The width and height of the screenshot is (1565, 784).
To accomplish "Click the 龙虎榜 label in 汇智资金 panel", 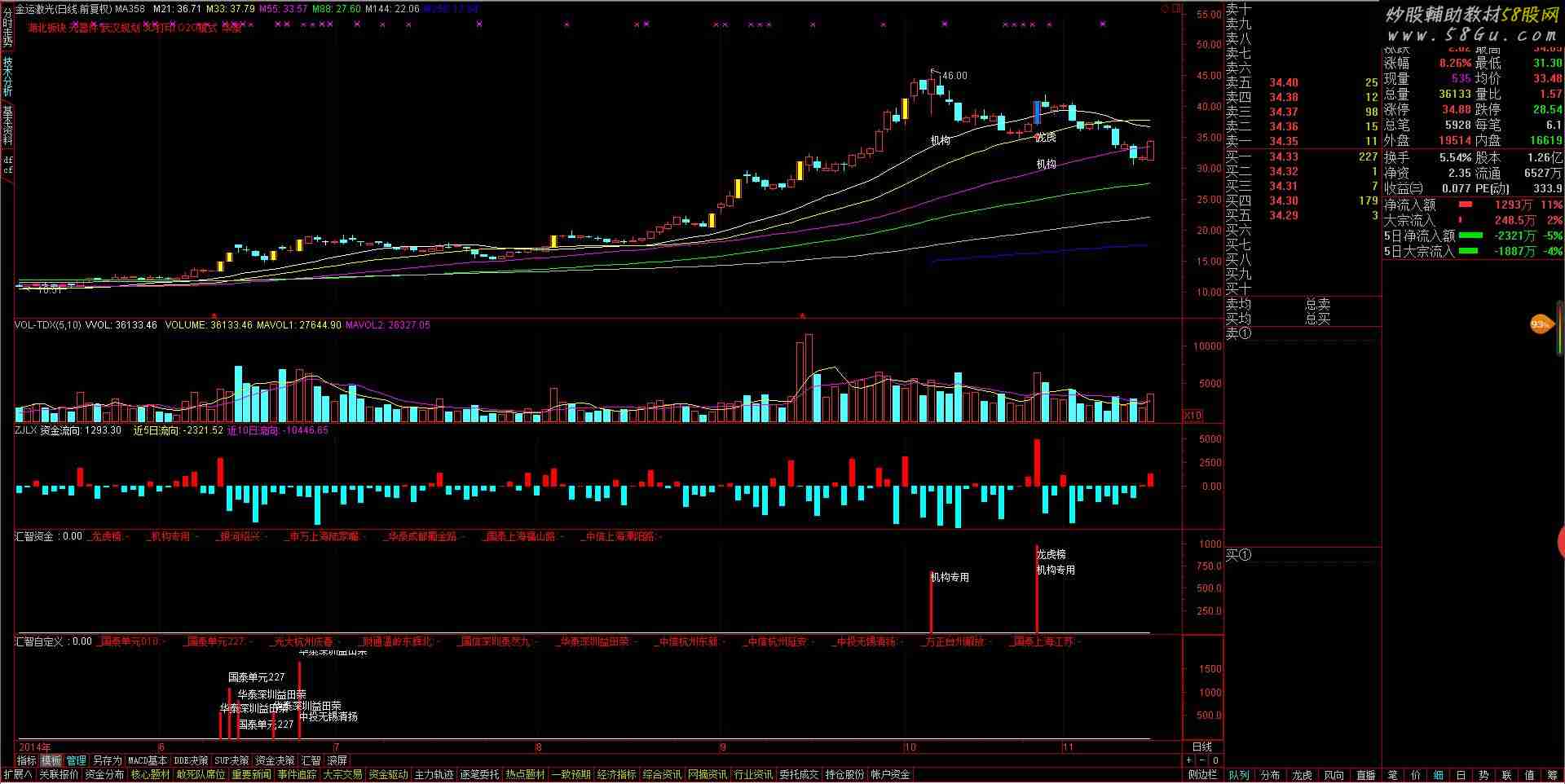I will 1051,554.
